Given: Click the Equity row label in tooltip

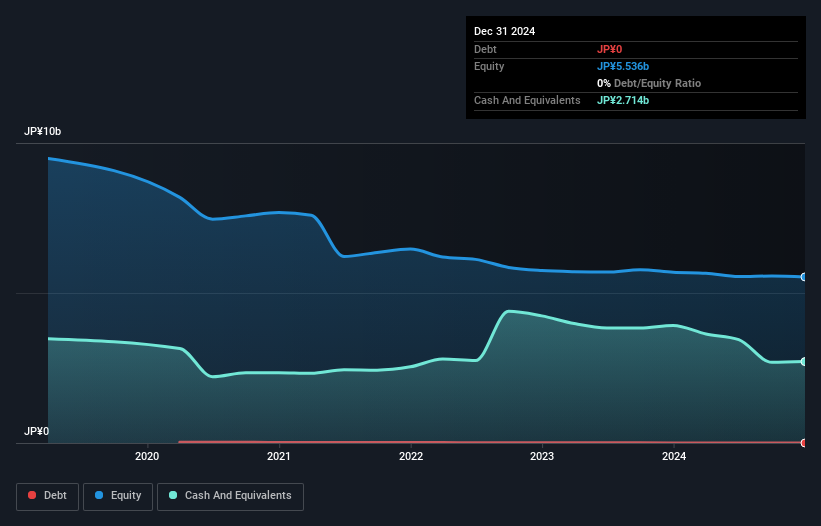Looking at the screenshot, I should coord(489,66).
